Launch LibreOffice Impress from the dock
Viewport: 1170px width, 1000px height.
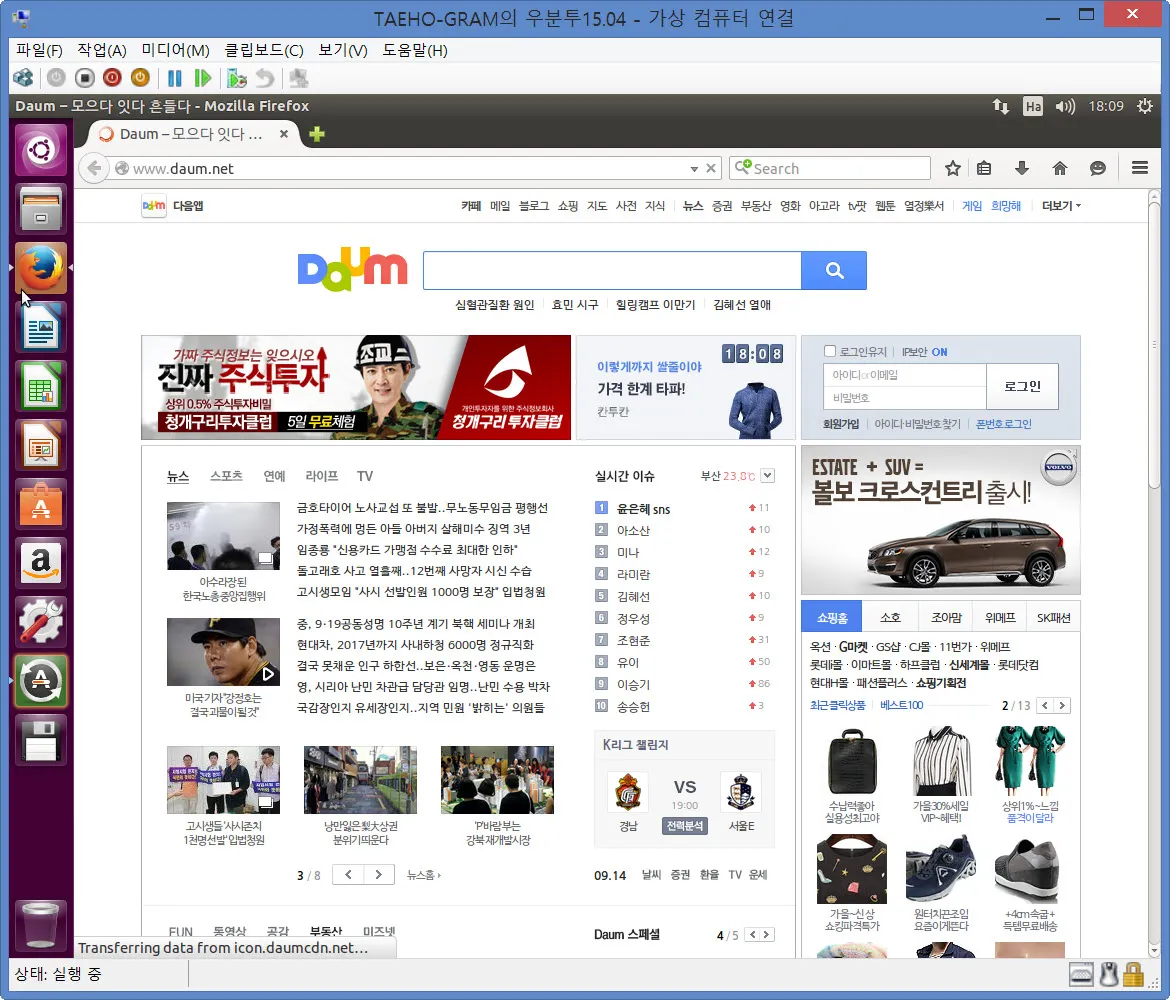coord(41,445)
